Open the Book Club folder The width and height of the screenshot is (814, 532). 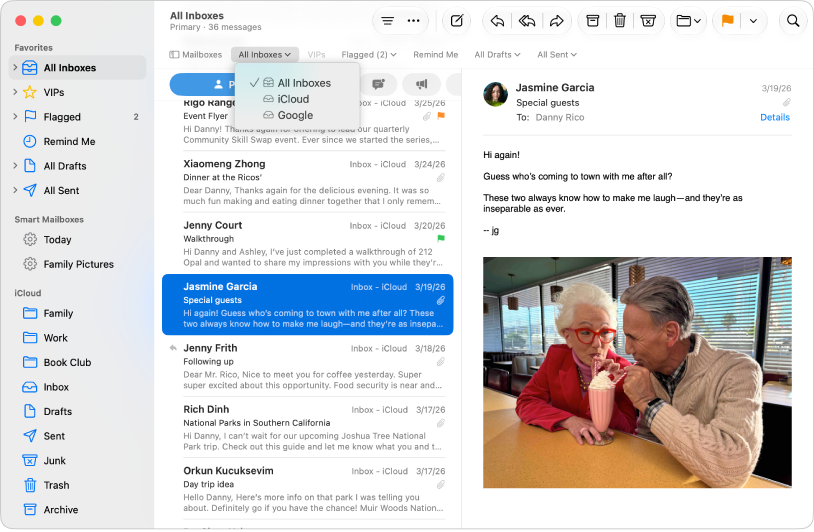78,362
